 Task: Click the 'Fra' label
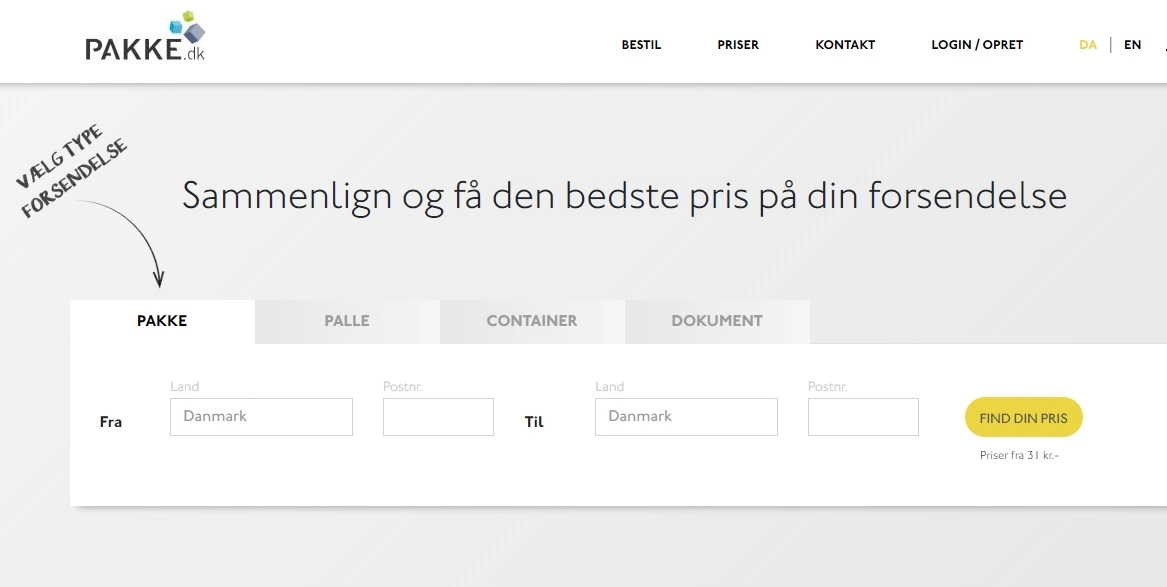(110, 422)
